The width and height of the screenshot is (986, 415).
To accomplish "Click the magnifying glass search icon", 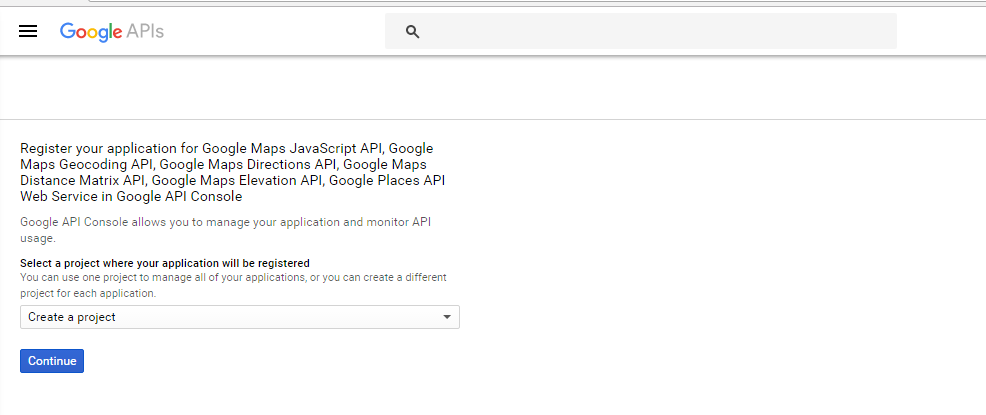I will point(413,31).
